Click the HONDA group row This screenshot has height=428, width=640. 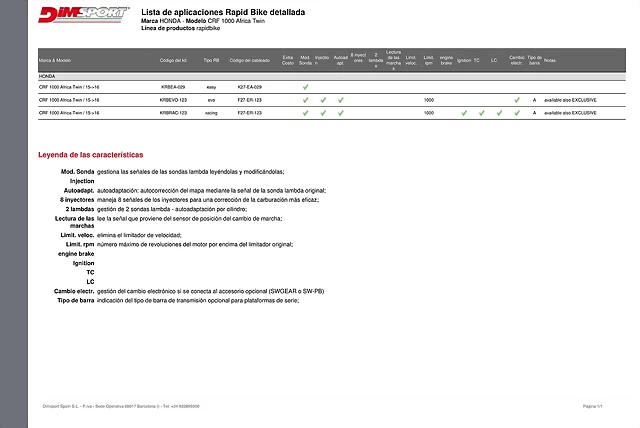pos(332,76)
